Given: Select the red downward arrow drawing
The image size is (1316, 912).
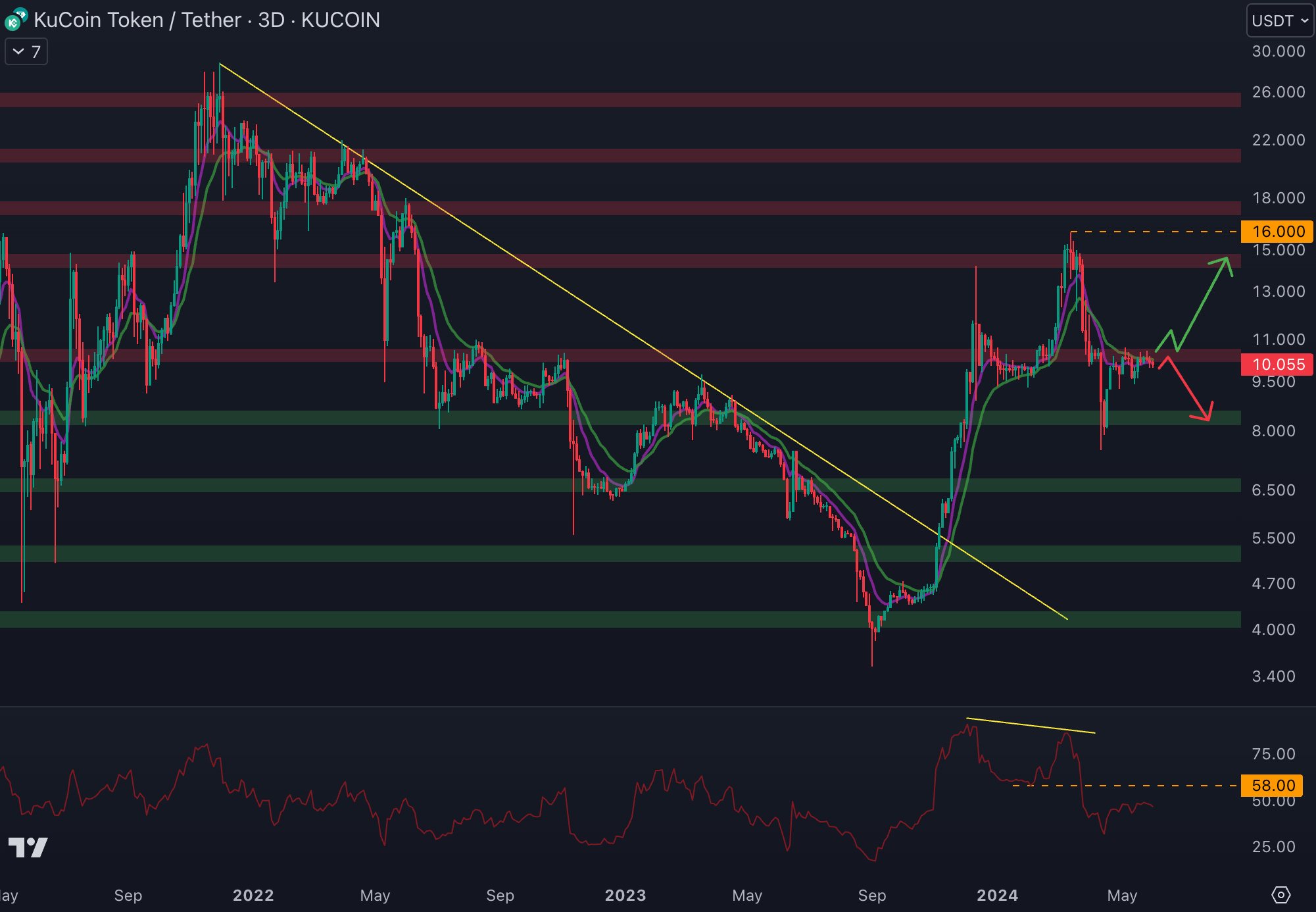Looking at the screenshot, I should point(1189,390).
